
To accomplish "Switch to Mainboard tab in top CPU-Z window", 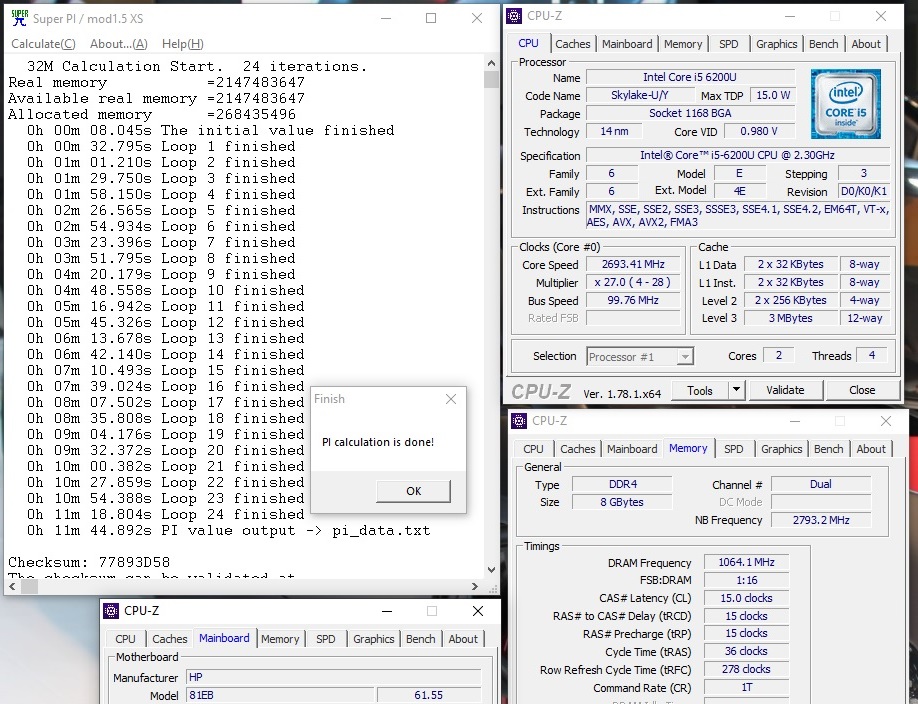I will (627, 44).
